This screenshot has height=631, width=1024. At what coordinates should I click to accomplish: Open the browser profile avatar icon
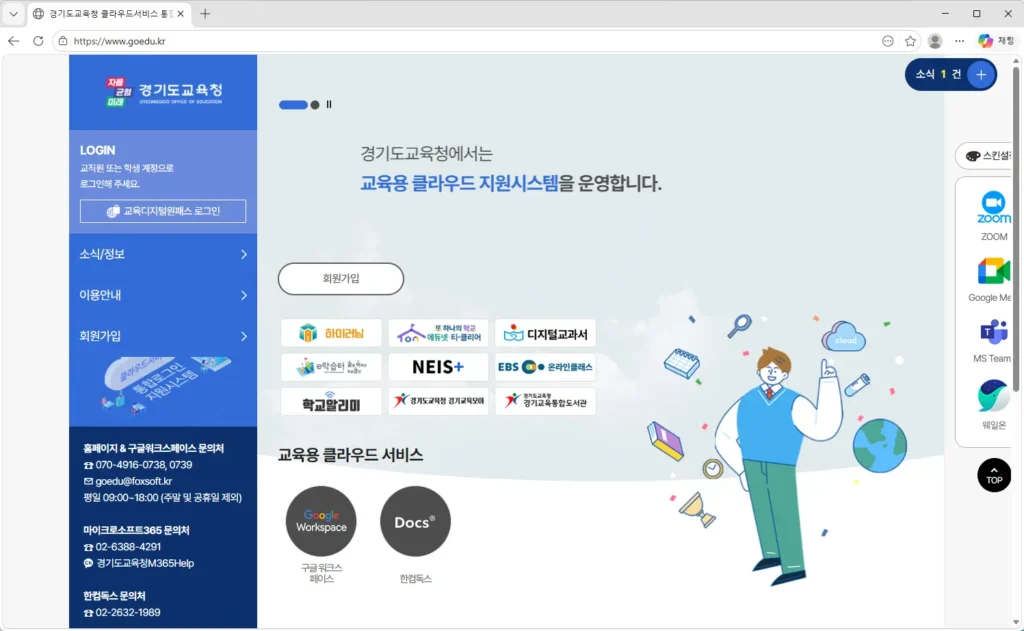pyautogui.click(x=935, y=41)
